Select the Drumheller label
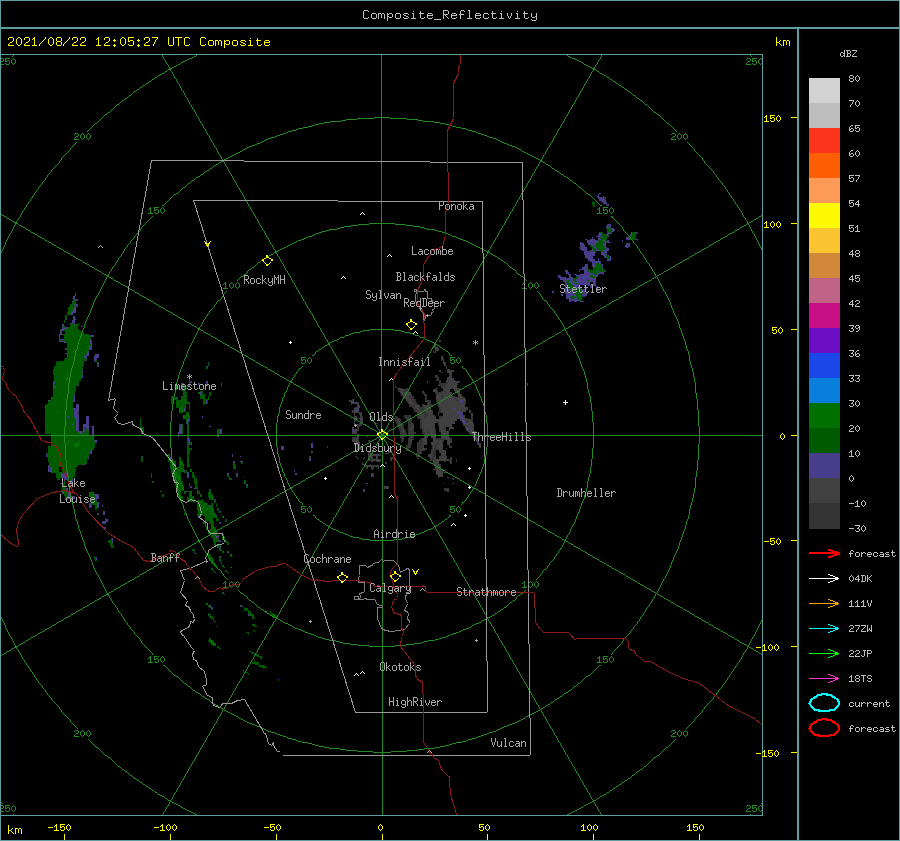 586,493
